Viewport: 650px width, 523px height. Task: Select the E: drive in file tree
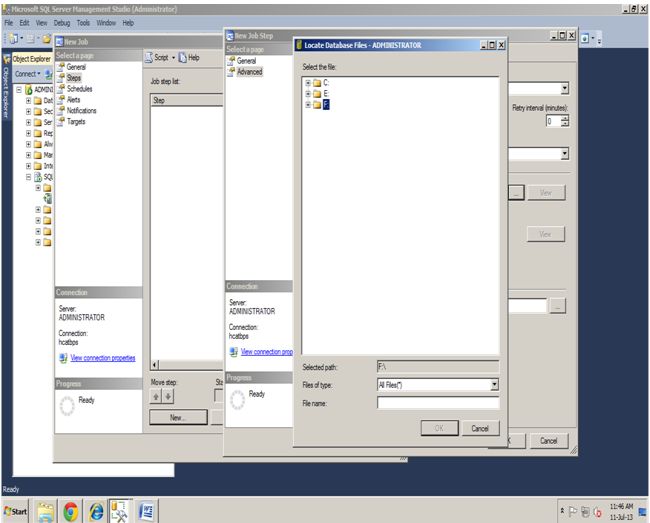pyautogui.click(x=326, y=94)
